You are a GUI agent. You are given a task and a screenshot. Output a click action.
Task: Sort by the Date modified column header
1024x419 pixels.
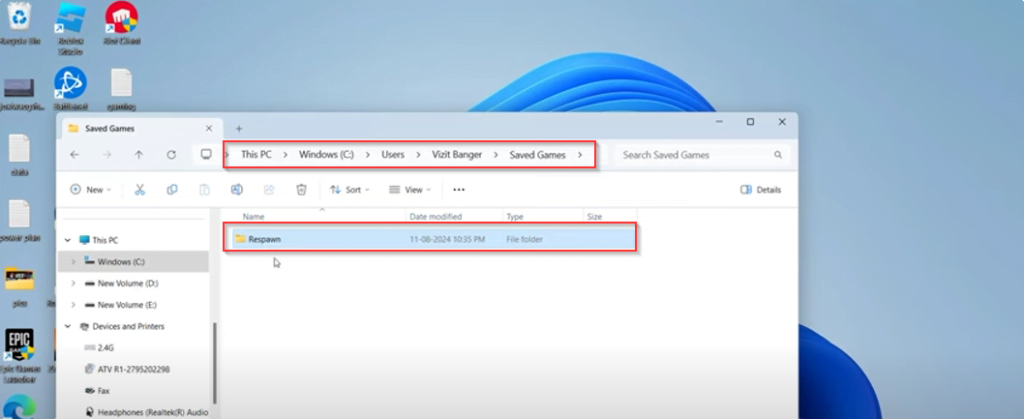[436, 216]
